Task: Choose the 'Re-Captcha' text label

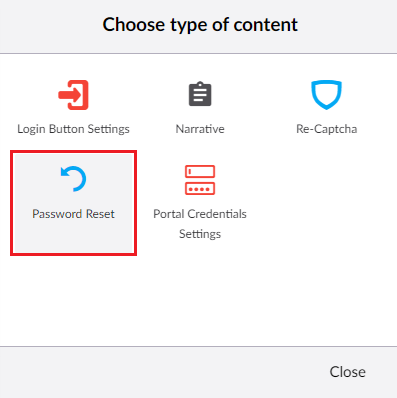Action: [x=327, y=129]
